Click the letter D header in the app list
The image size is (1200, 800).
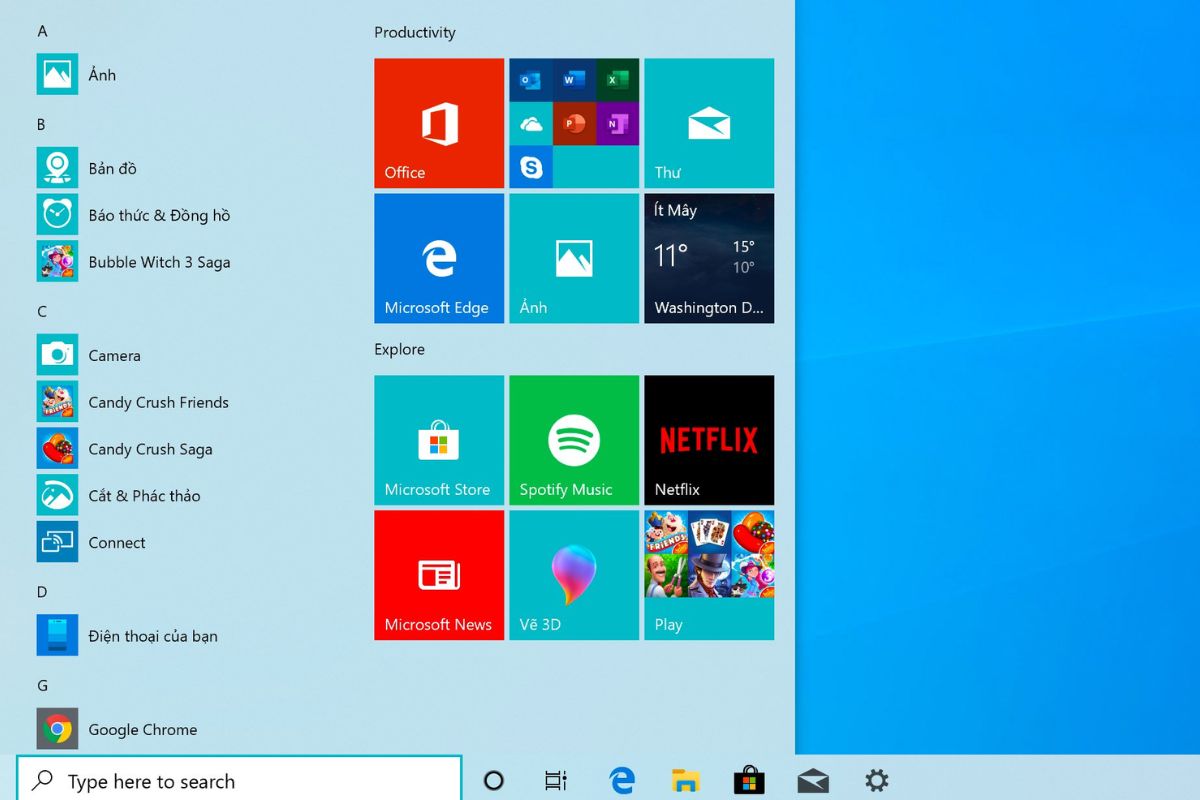pos(42,592)
